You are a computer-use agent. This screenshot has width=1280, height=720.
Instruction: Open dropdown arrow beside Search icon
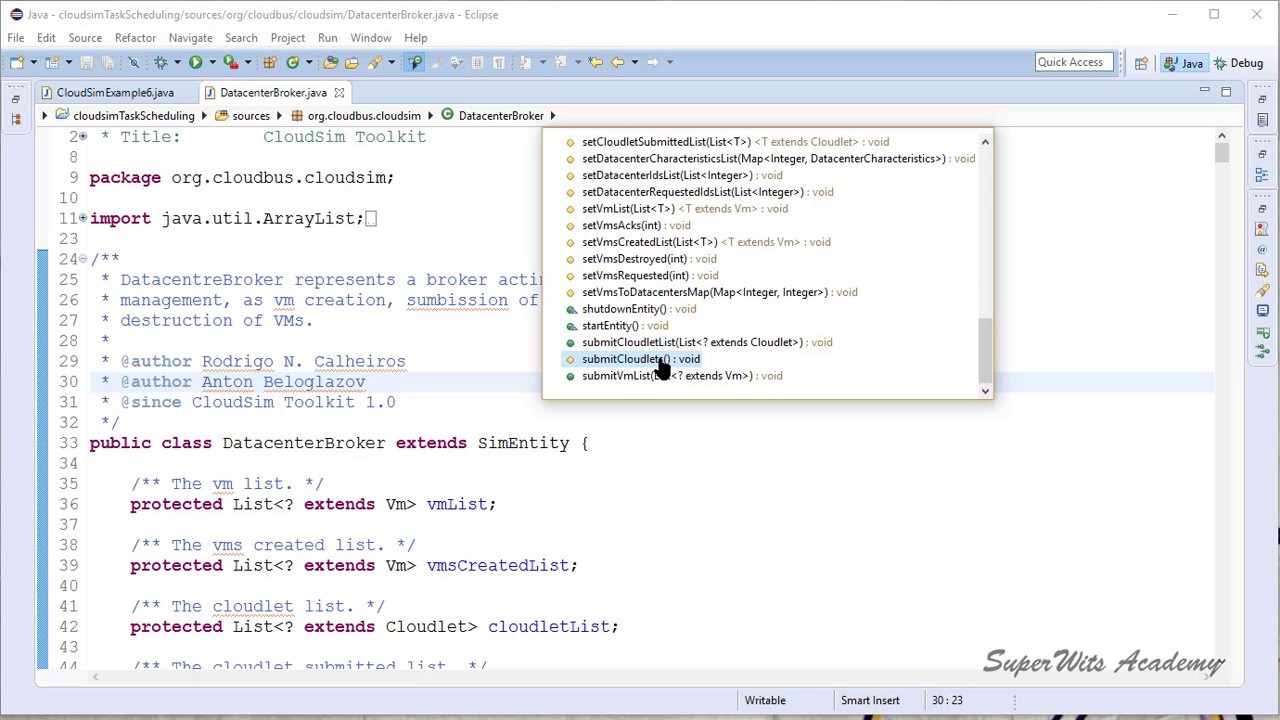pos(392,62)
